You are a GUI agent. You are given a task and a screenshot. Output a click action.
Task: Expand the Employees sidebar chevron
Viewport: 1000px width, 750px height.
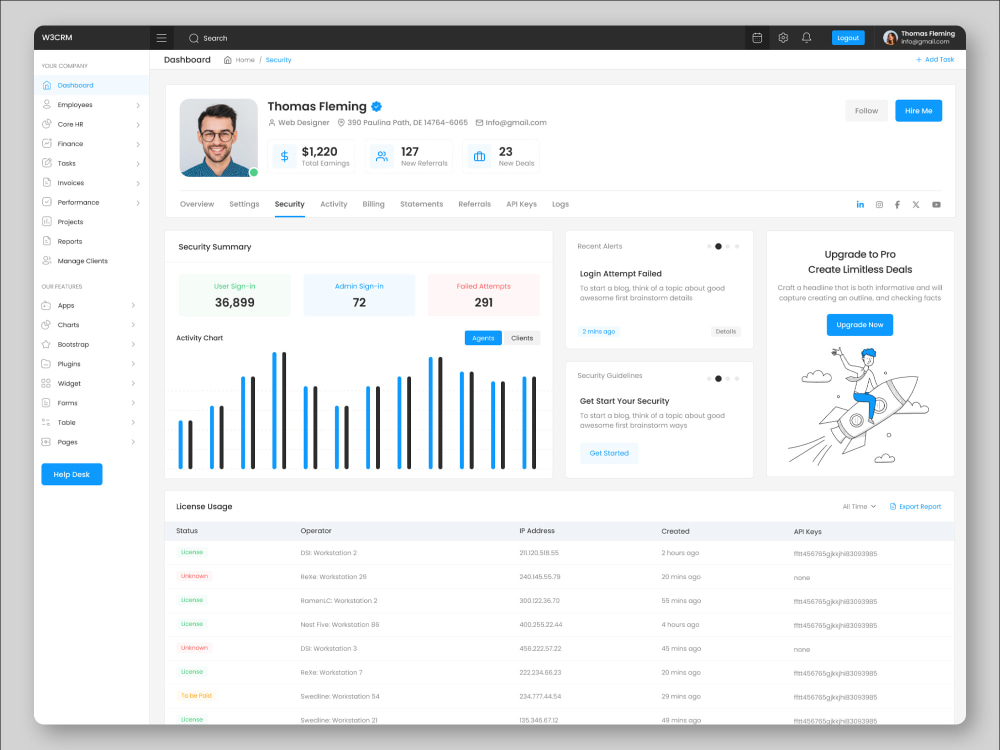[138, 105]
